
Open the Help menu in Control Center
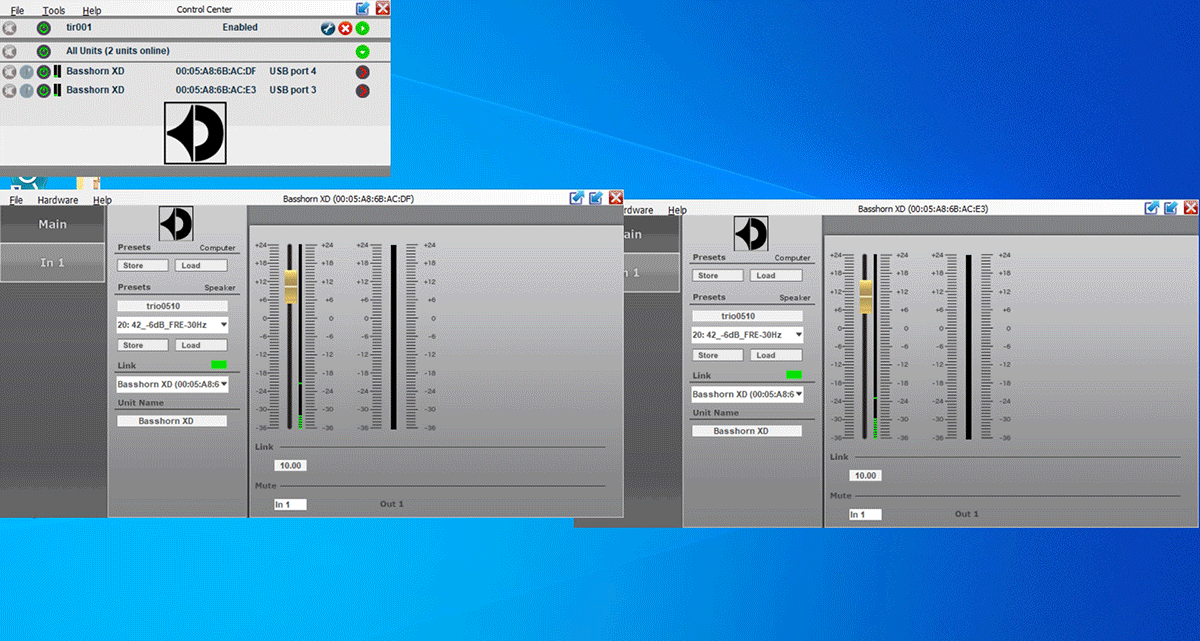click(92, 10)
